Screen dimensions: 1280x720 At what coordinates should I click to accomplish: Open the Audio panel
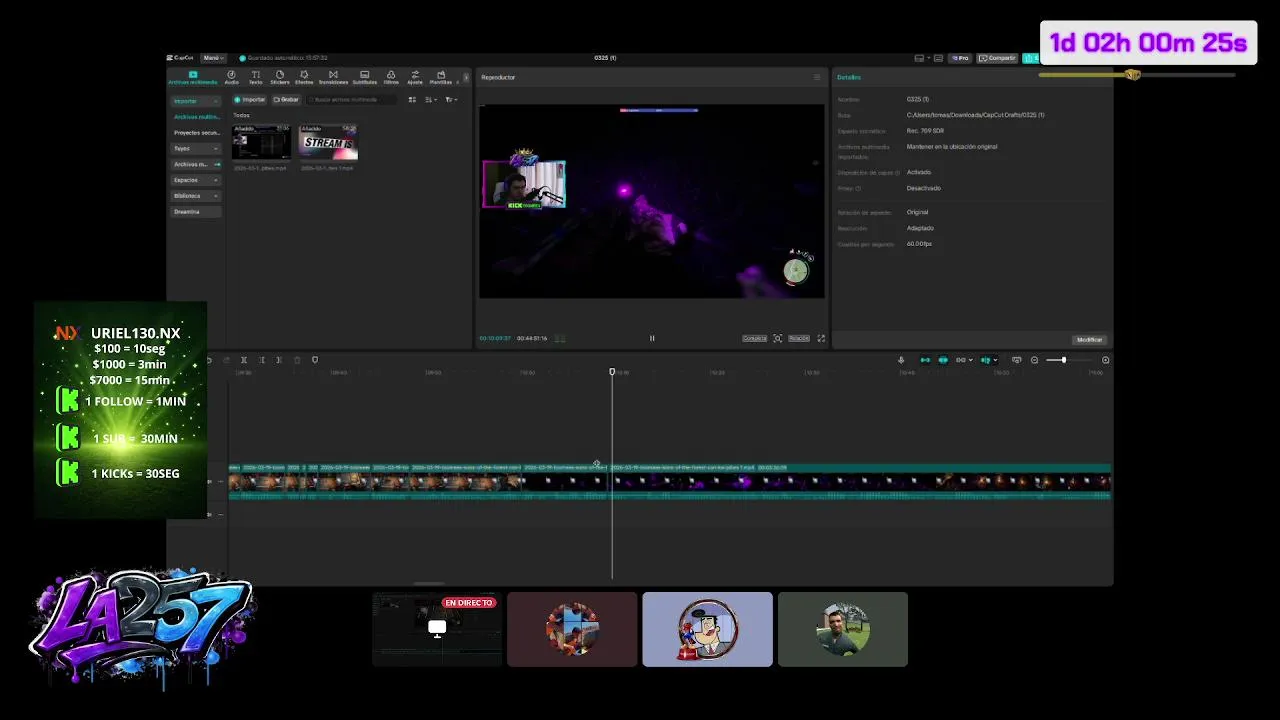(x=231, y=77)
